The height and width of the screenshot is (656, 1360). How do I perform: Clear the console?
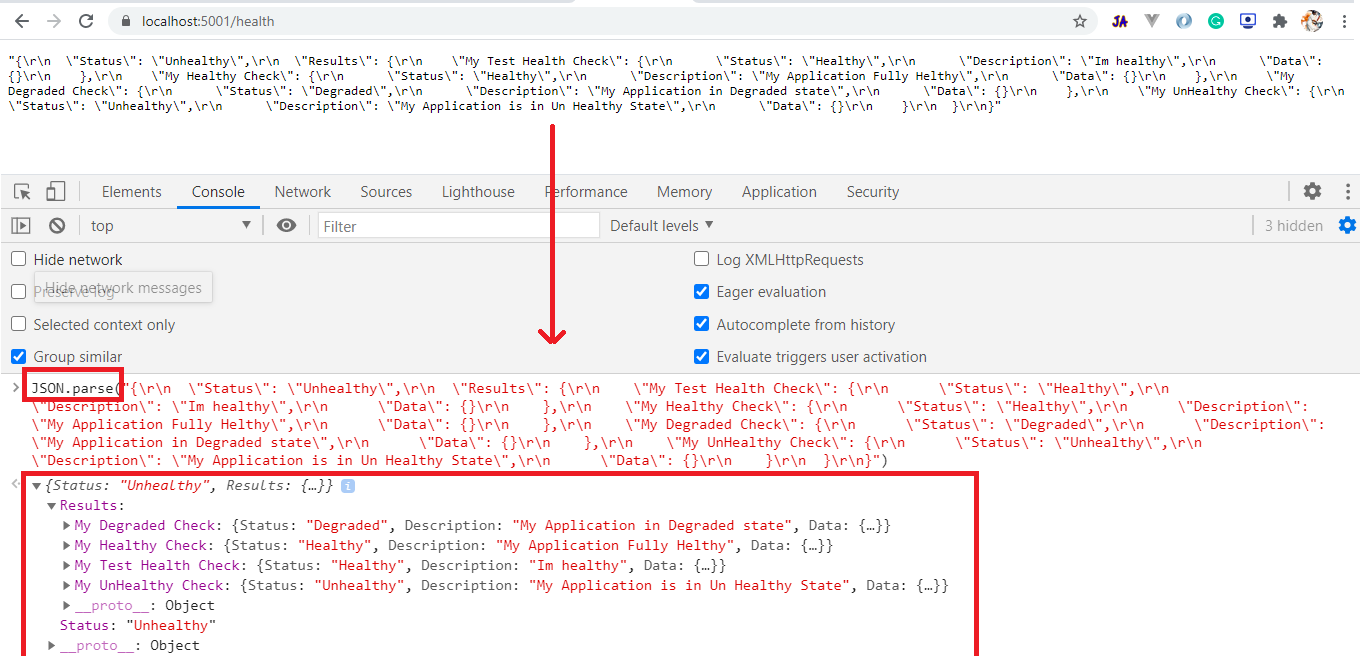57,226
